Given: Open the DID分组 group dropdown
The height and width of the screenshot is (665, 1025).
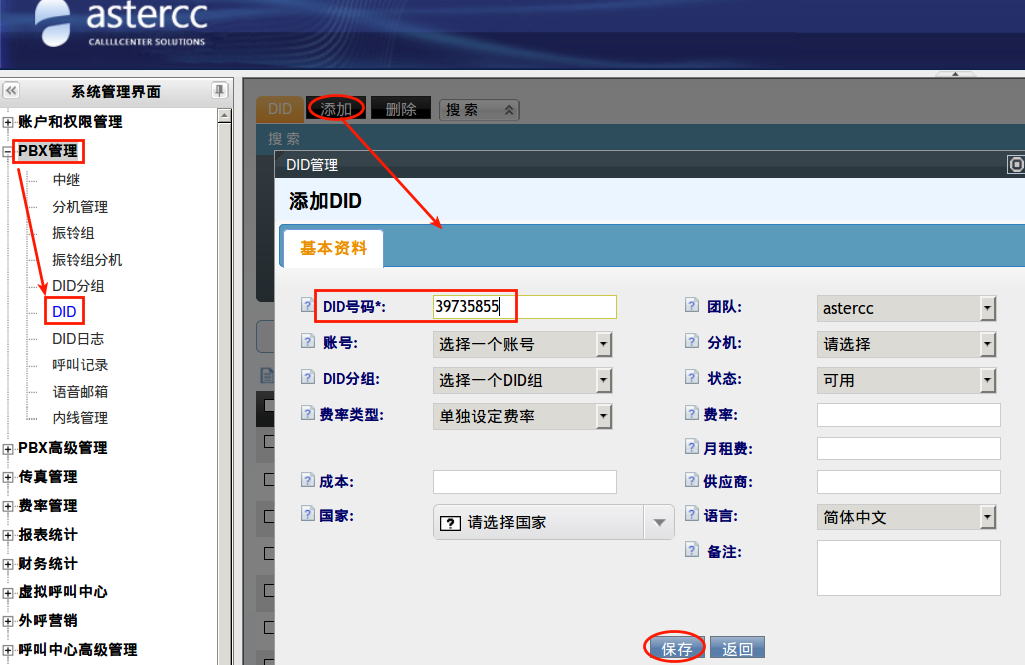Looking at the screenshot, I should [x=521, y=380].
